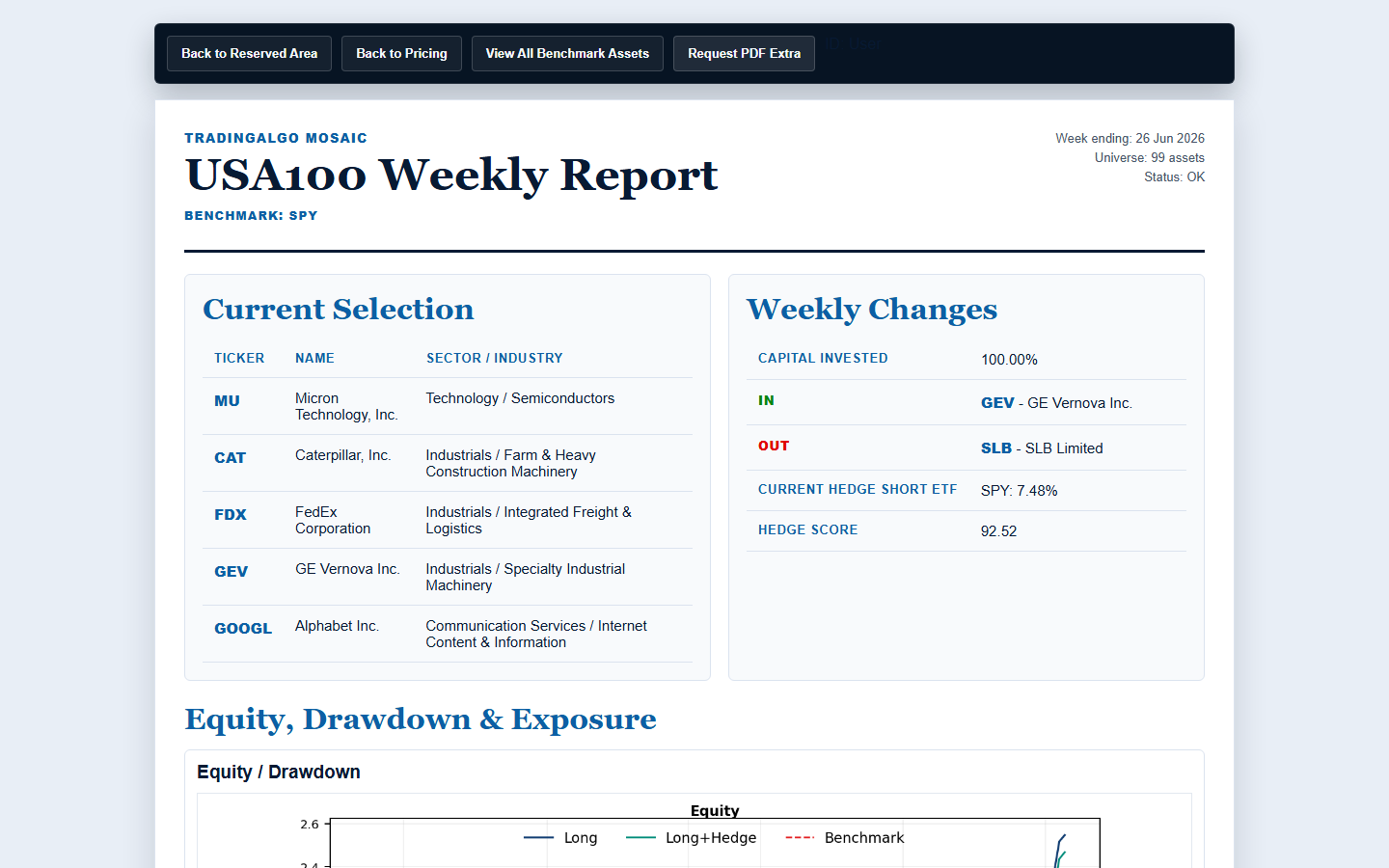Select the Long+Hedge legend entry

(x=691, y=837)
